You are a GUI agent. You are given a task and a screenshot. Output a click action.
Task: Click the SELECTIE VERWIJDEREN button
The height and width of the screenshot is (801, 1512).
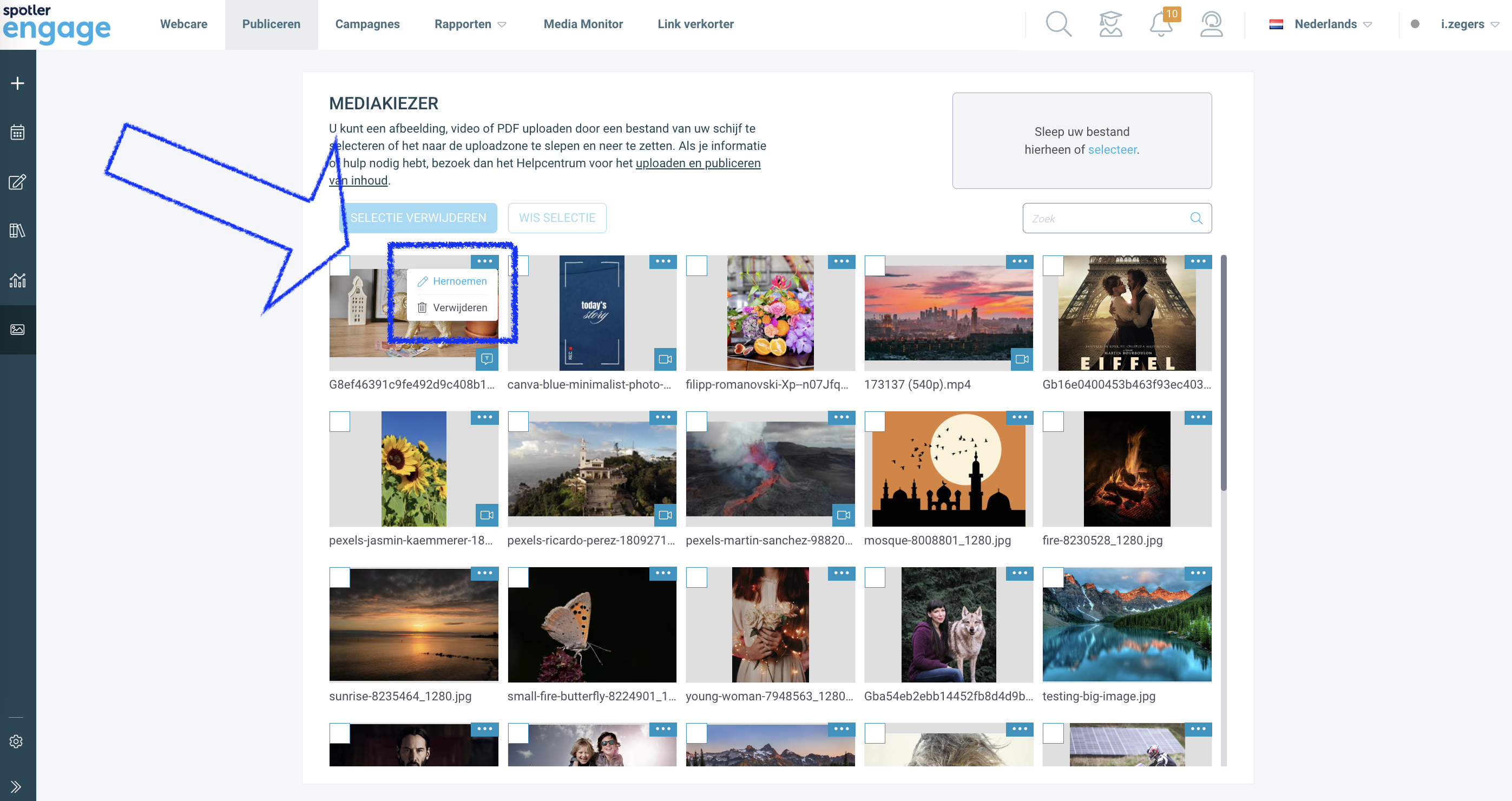click(418, 218)
